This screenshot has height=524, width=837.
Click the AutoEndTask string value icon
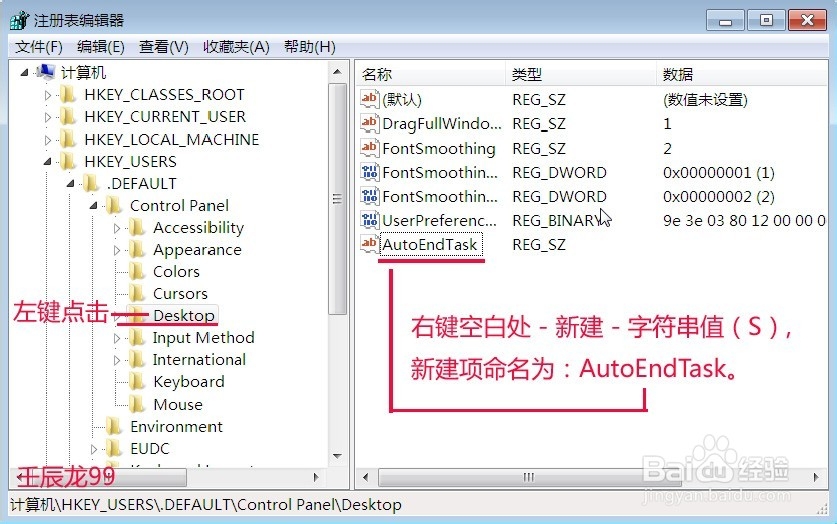[369, 244]
